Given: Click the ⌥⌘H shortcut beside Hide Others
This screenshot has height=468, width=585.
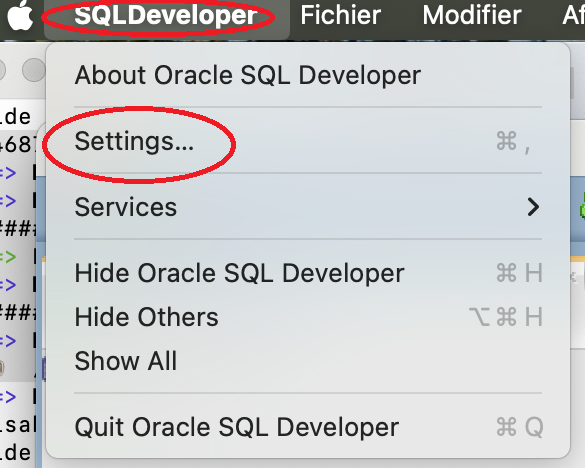Looking at the screenshot, I should click(506, 317).
